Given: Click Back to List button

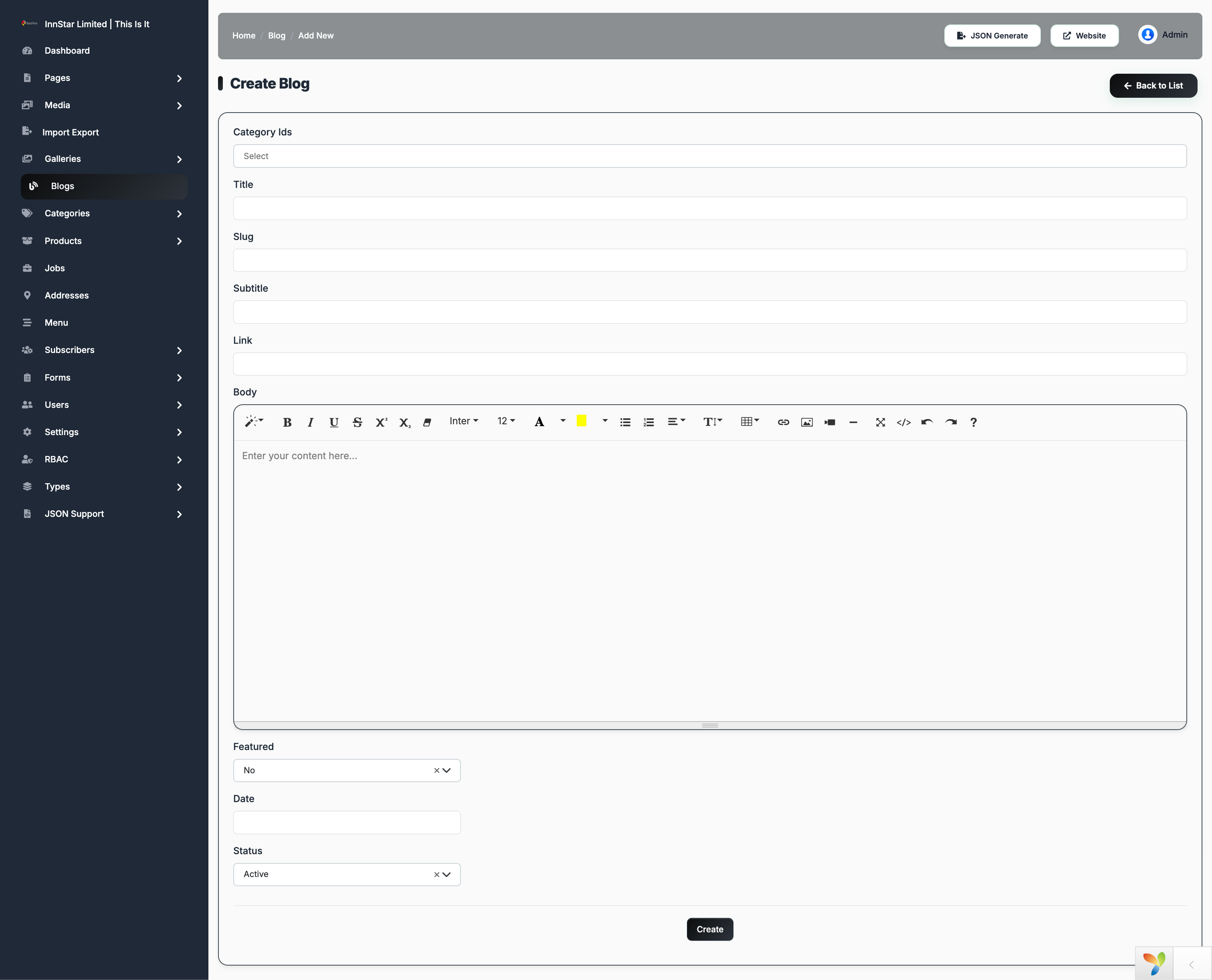Looking at the screenshot, I should [x=1153, y=86].
